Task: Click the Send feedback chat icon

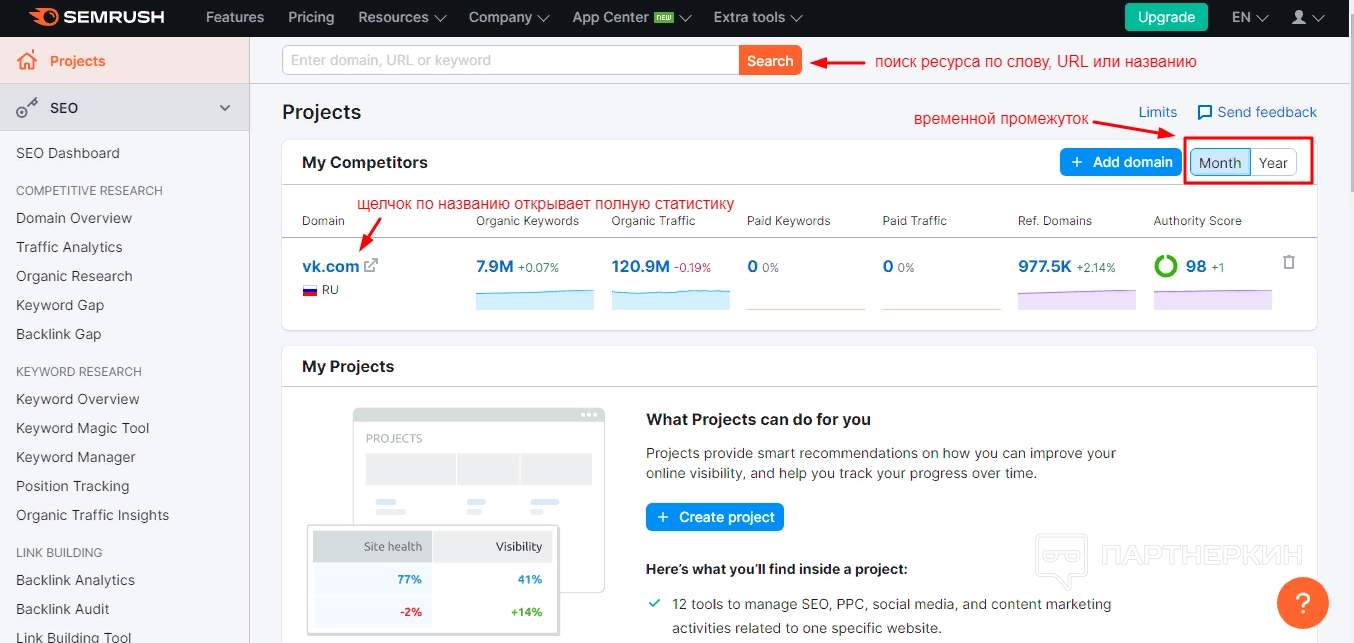Action: (x=1205, y=112)
